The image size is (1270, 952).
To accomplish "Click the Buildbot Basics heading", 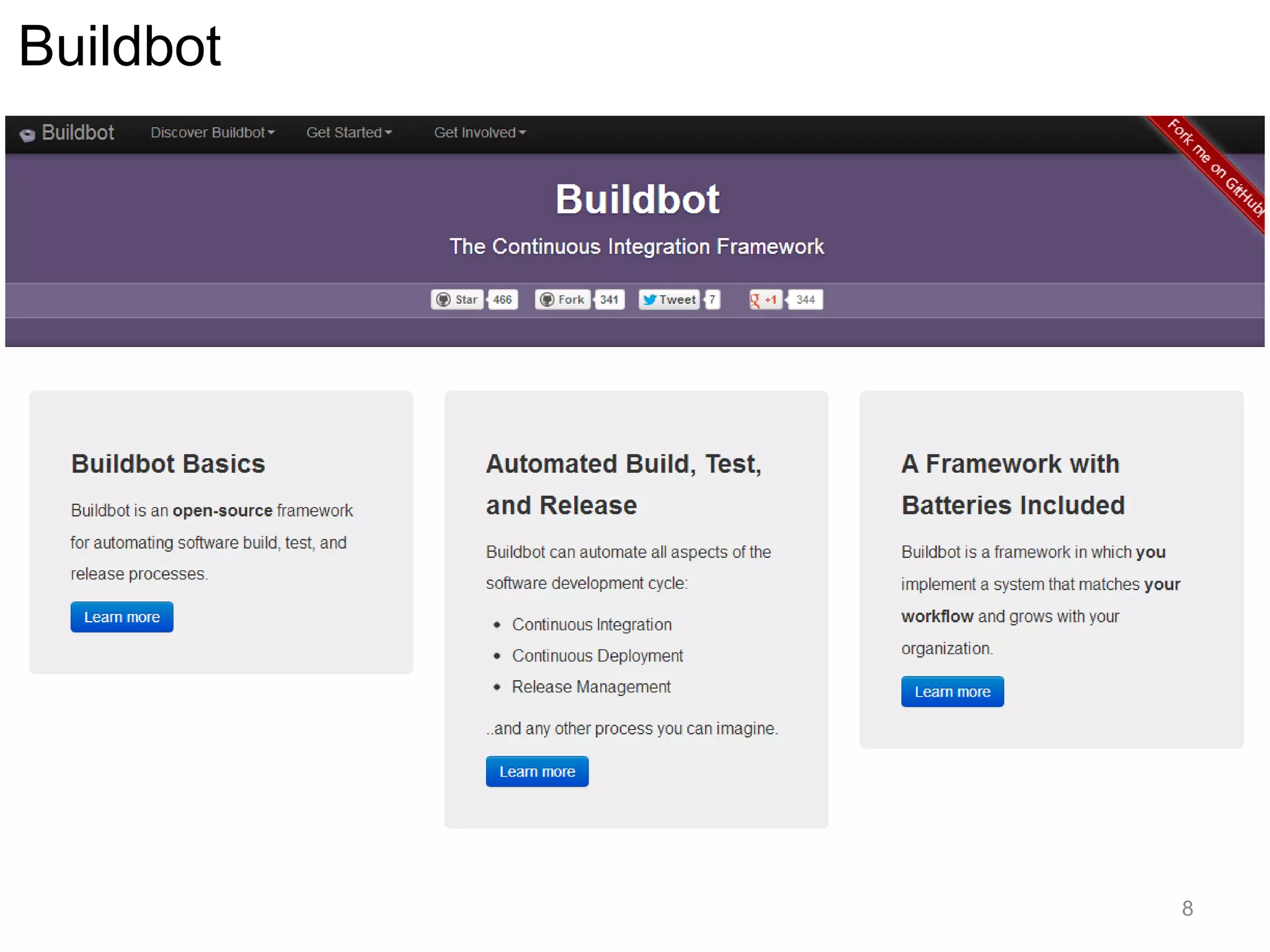I will click(x=168, y=464).
